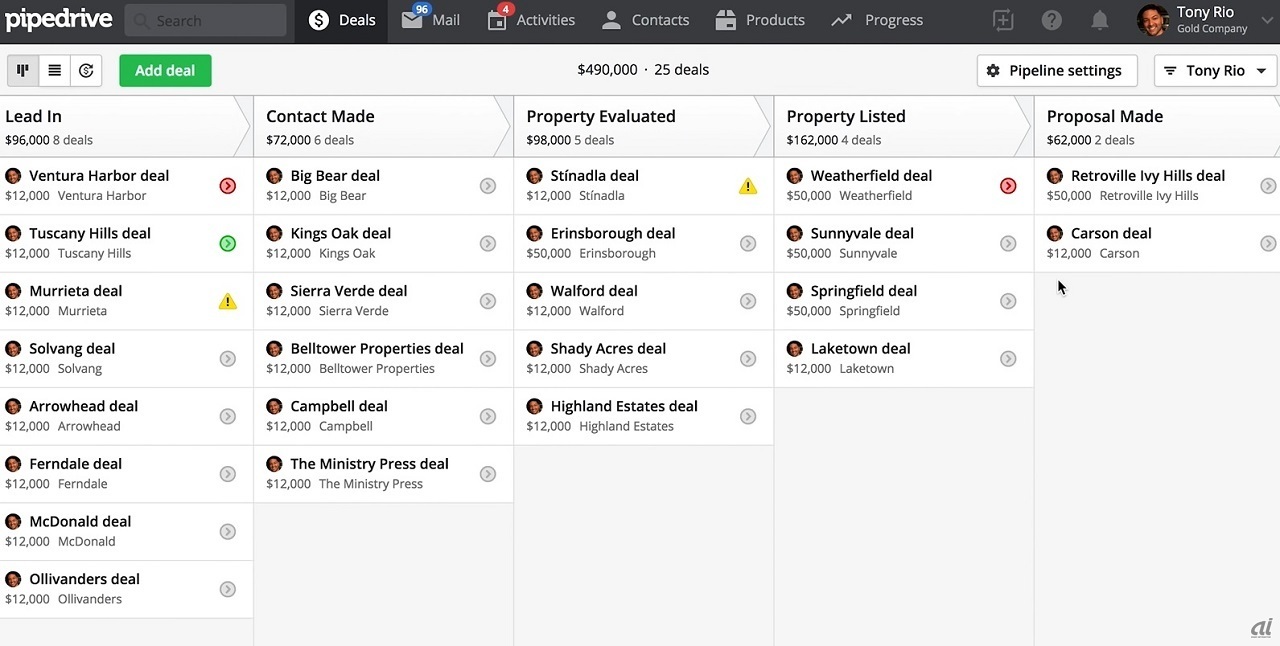Click the green activity icon on Tuscany Hills deal
This screenshot has height=646, width=1280.
click(228, 243)
